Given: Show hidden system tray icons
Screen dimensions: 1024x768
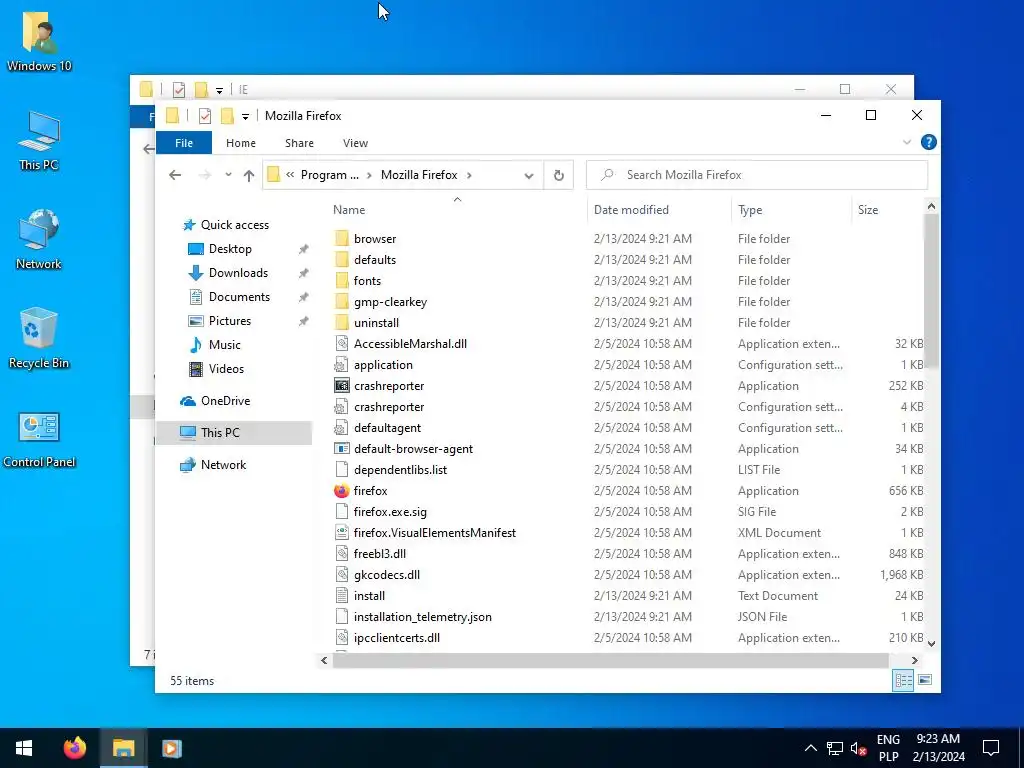Looking at the screenshot, I should pyautogui.click(x=810, y=748).
